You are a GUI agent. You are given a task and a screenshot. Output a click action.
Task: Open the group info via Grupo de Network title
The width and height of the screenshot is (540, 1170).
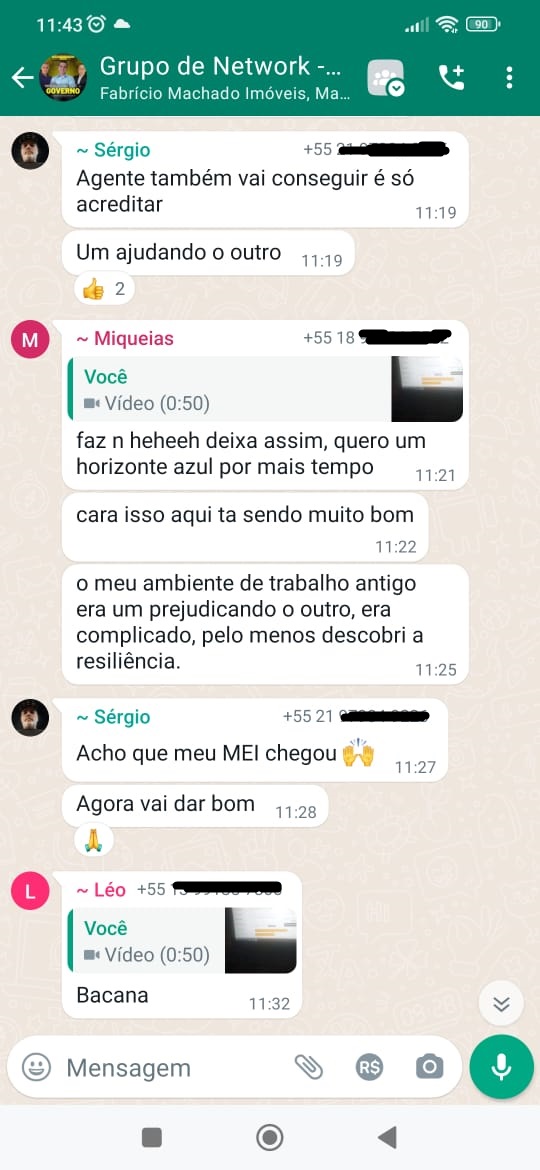click(221, 66)
